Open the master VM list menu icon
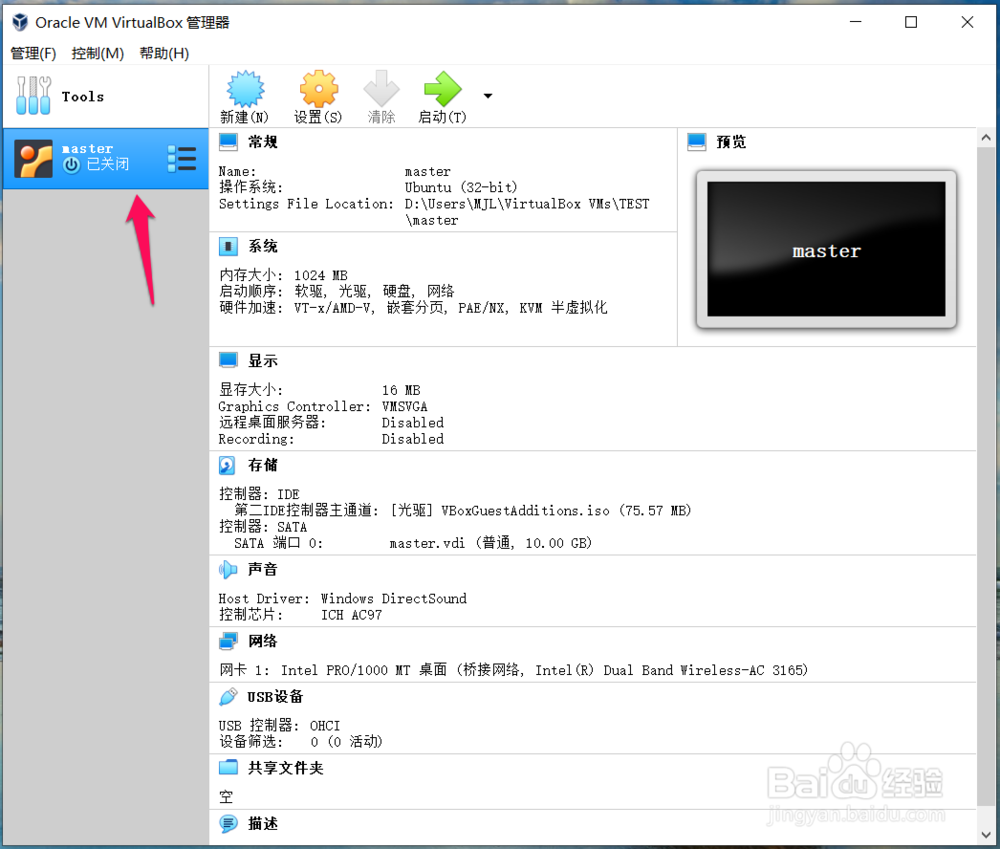This screenshot has width=1000, height=849. (182, 158)
